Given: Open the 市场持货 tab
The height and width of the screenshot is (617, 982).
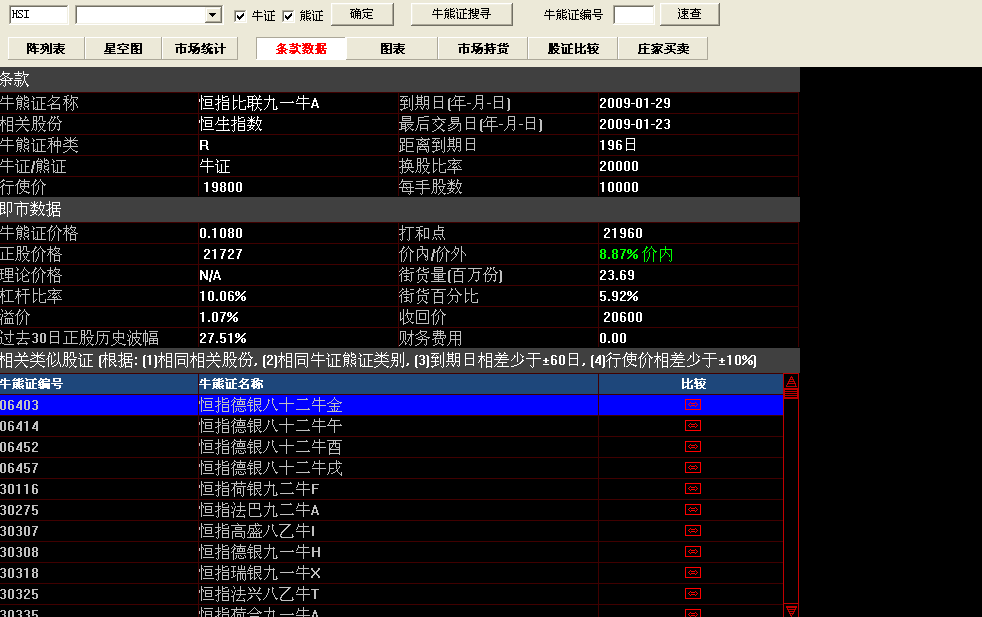Looking at the screenshot, I should (x=483, y=49).
